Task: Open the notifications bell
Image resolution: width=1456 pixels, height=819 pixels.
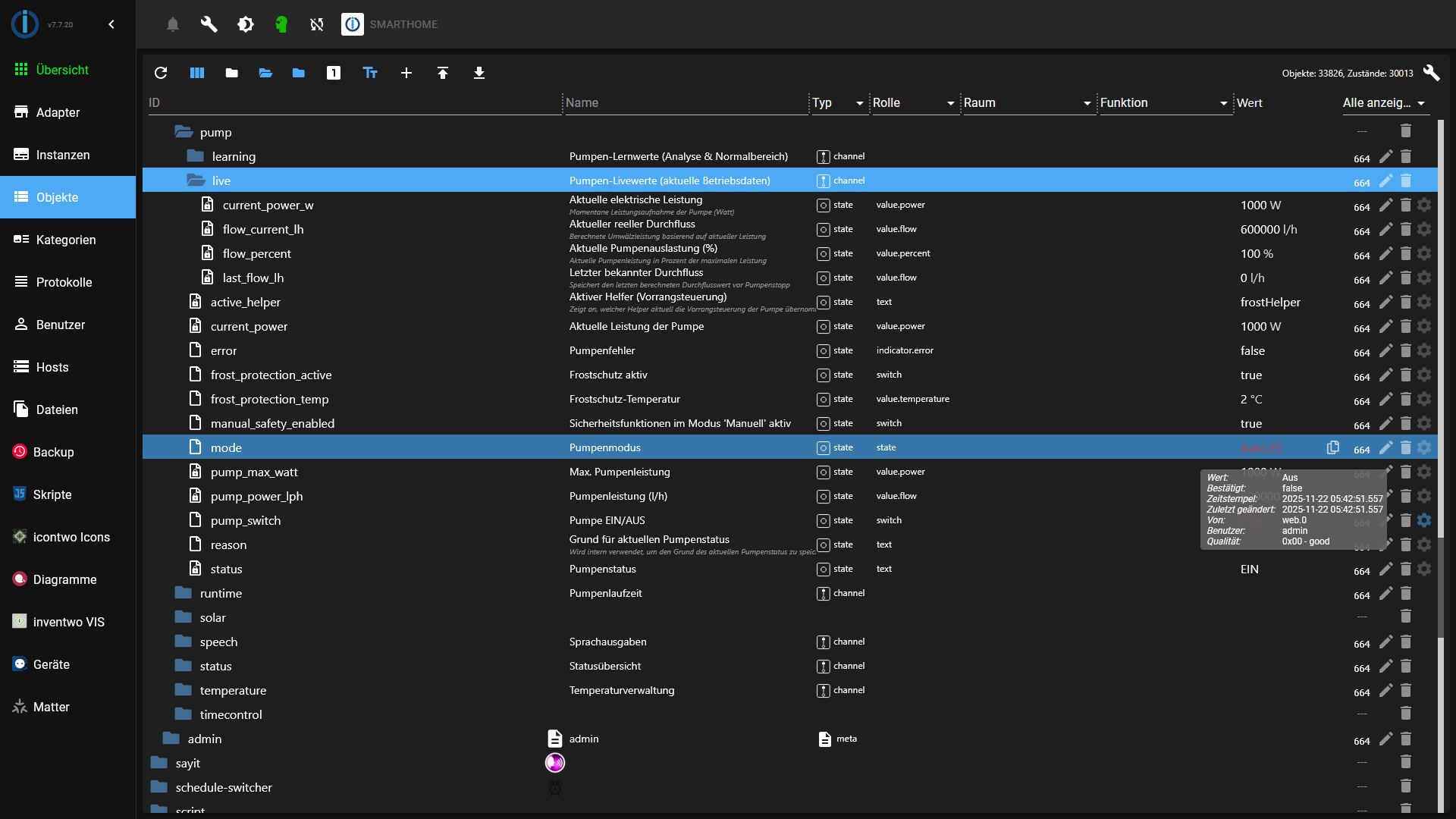Action: tap(172, 24)
